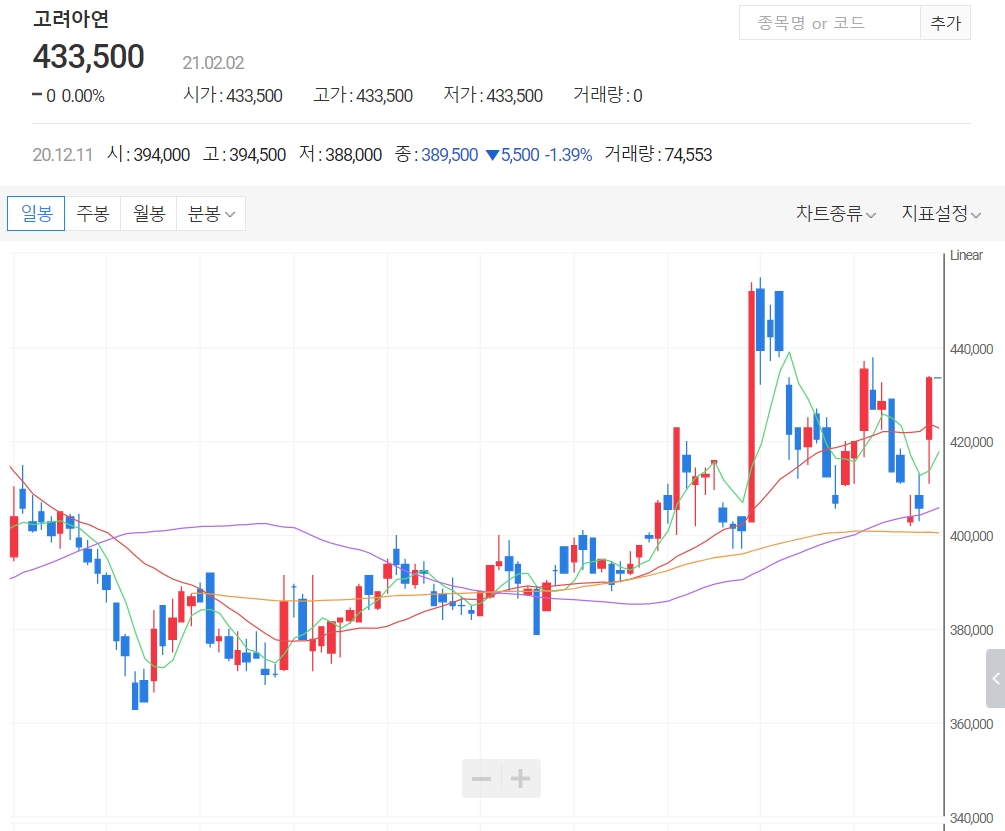Click the 20.12.11 hovered date
Viewport: 1005px width, 831px height.
tap(63, 155)
